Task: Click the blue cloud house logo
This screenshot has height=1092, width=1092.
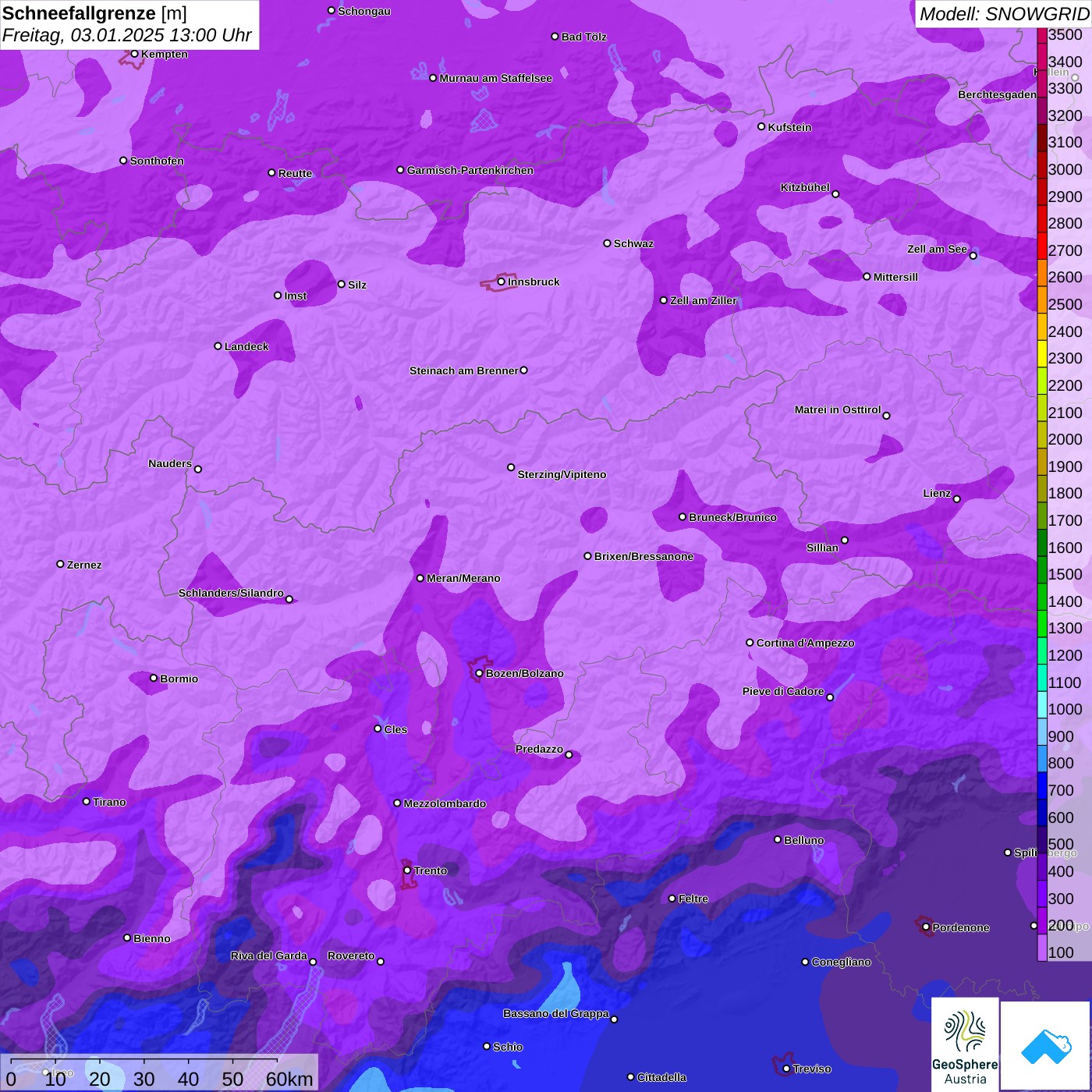Action: pyautogui.click(x=1046, y=1046)
